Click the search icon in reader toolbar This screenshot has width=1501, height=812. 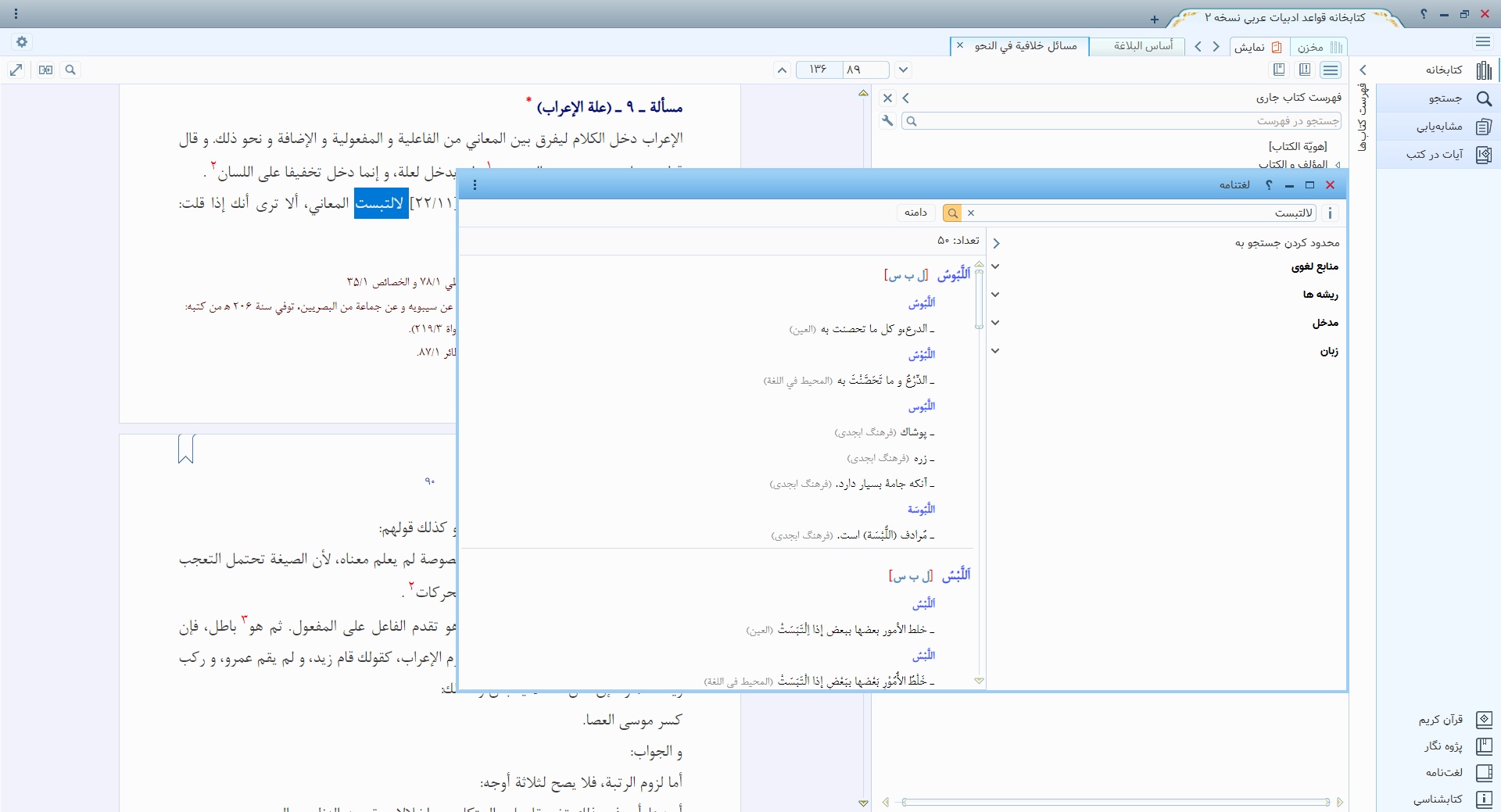[70, 70]
